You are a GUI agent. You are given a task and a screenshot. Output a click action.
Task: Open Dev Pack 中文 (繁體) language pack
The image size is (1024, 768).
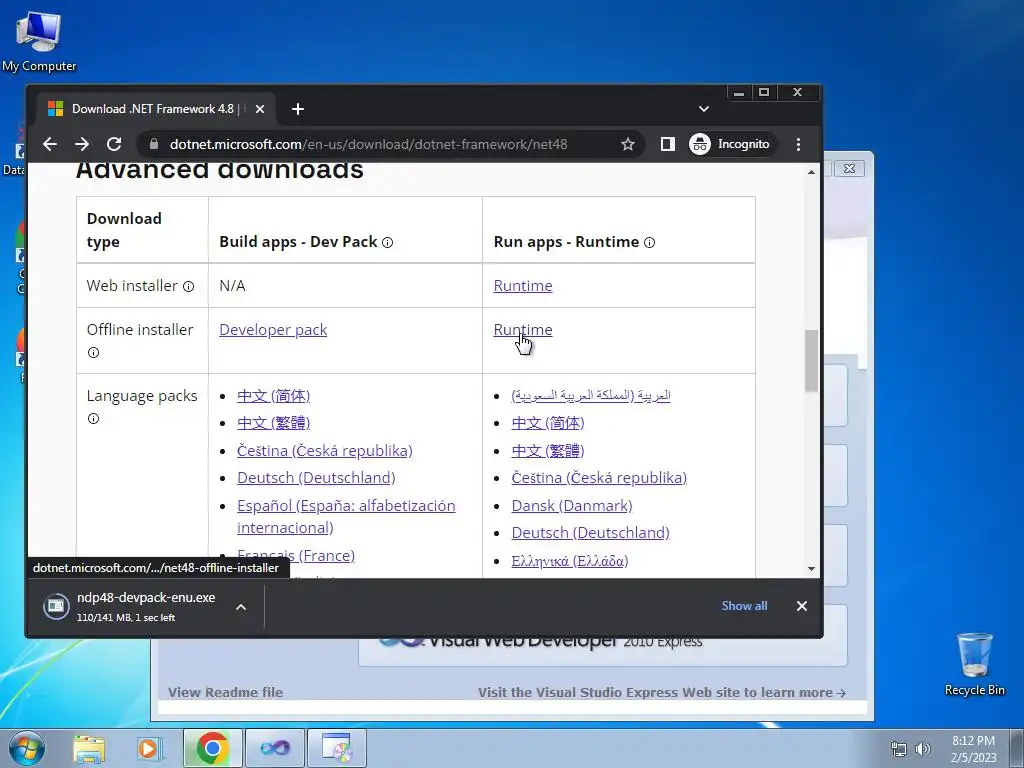click(x=273, y=423)
